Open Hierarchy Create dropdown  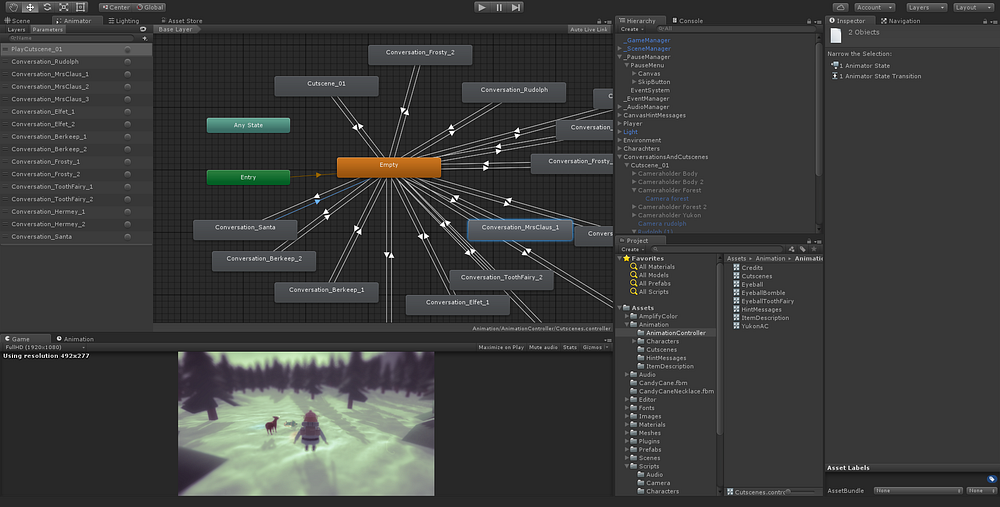tap(632, 29)
